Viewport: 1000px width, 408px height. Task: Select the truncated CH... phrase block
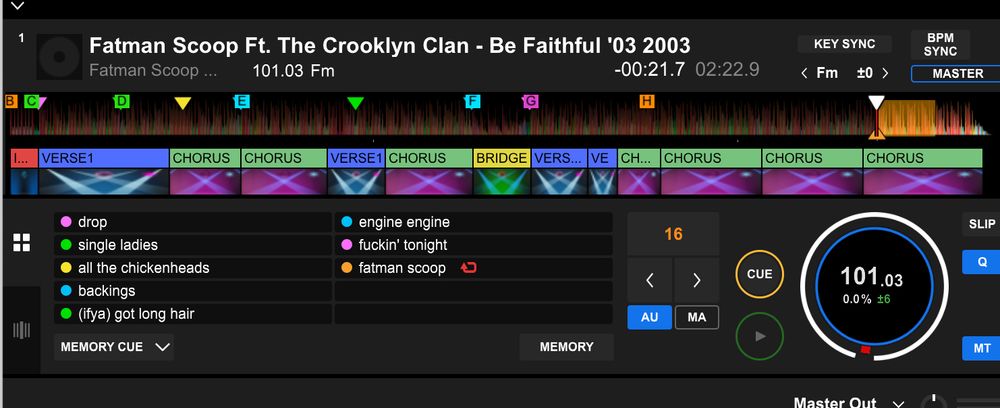click(x=638, y=158)
